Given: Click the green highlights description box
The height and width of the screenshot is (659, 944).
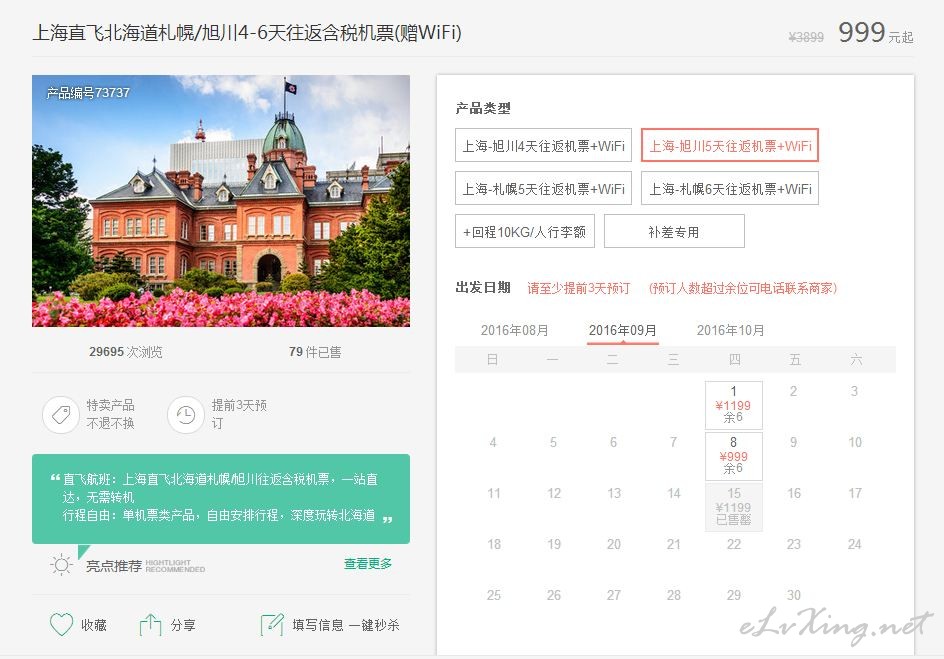Looking at the screenshot, I should click(221, 499).
